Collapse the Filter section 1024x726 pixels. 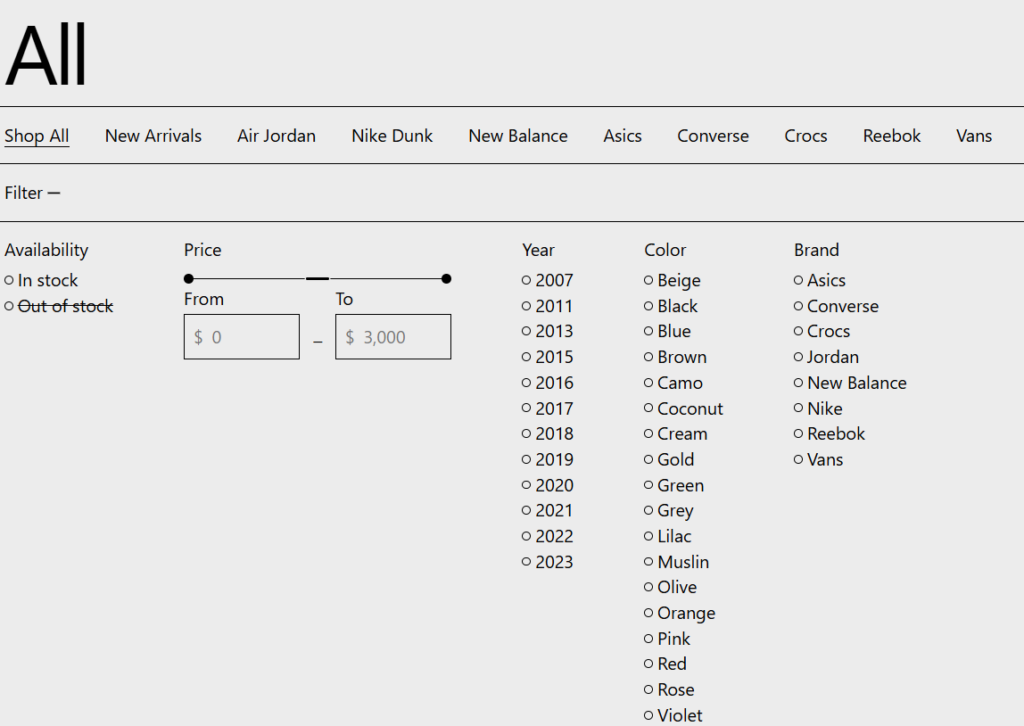point(32,193)
